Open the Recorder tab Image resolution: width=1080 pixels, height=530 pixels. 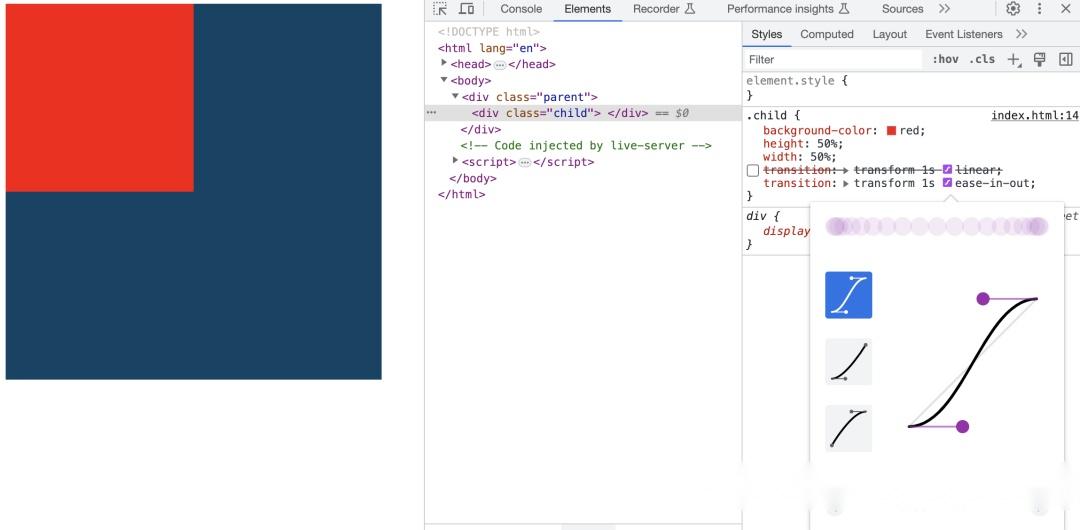click(664, 9)
